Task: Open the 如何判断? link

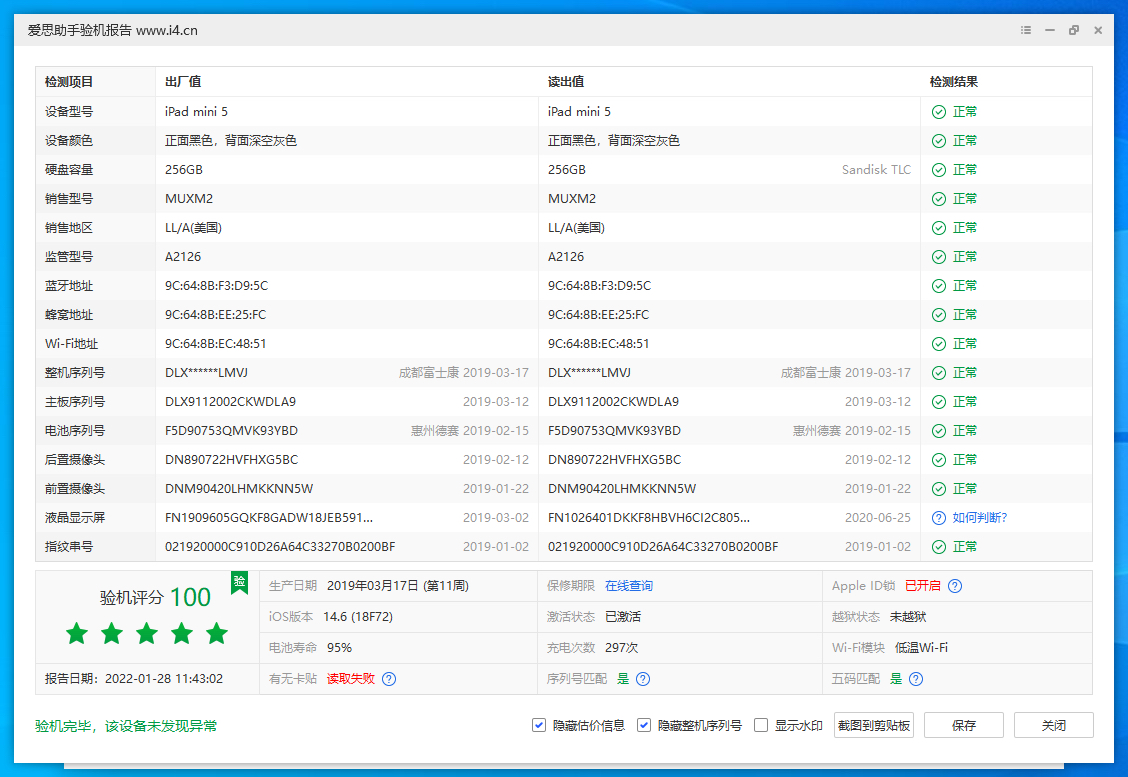Action: tap(979, 518)
